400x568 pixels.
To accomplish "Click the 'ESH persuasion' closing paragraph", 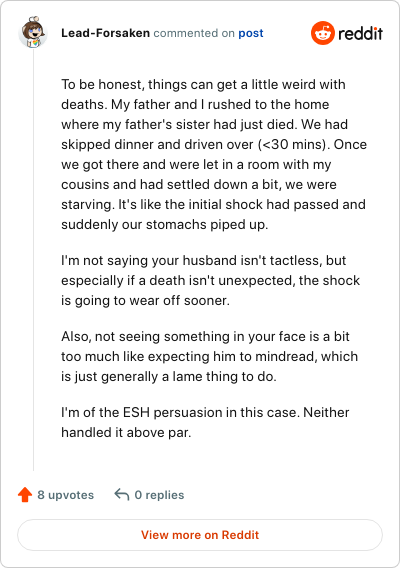I will click(205, 422).
